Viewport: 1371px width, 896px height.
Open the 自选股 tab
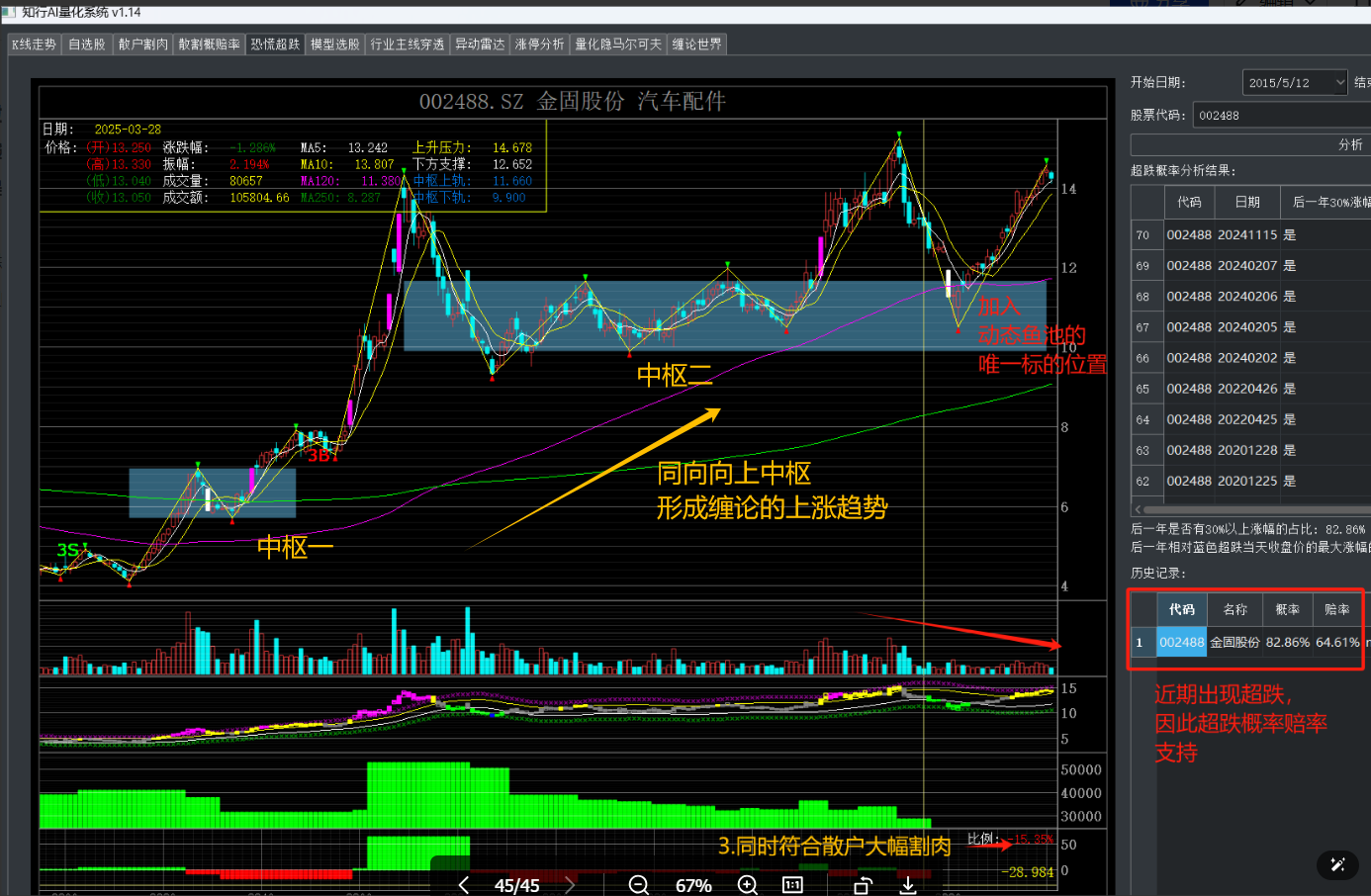click(86, 44)
